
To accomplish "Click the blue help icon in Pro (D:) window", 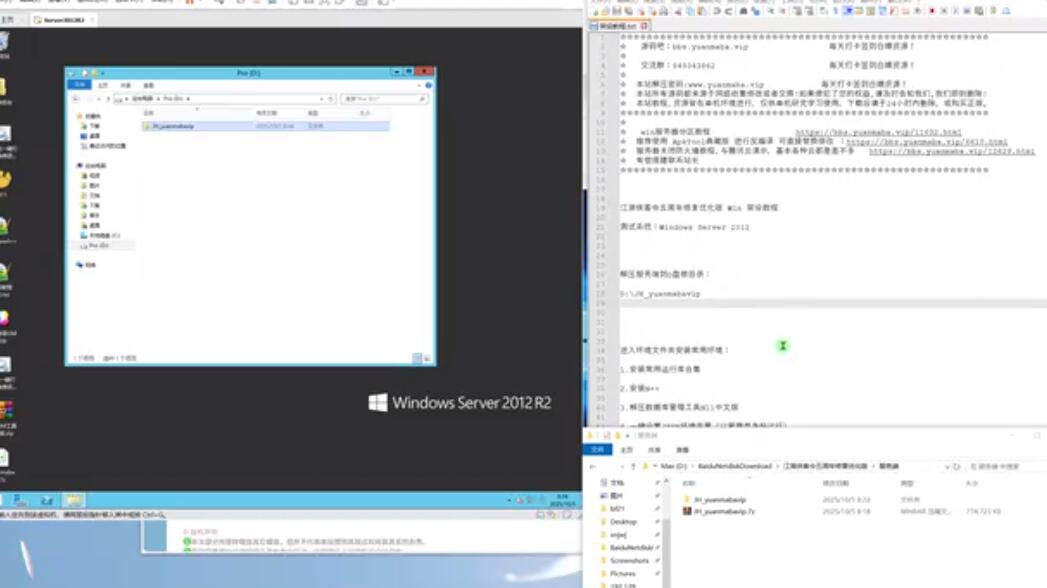I will (428, 86).
